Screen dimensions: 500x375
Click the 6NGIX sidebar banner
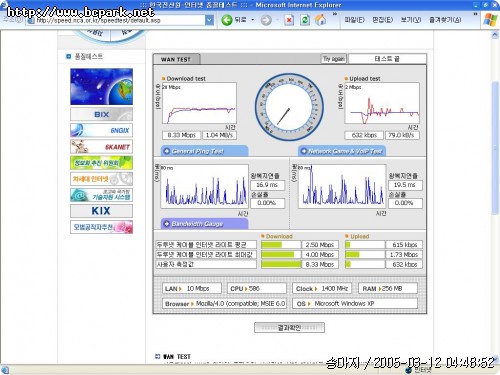[x=101, y=130]
